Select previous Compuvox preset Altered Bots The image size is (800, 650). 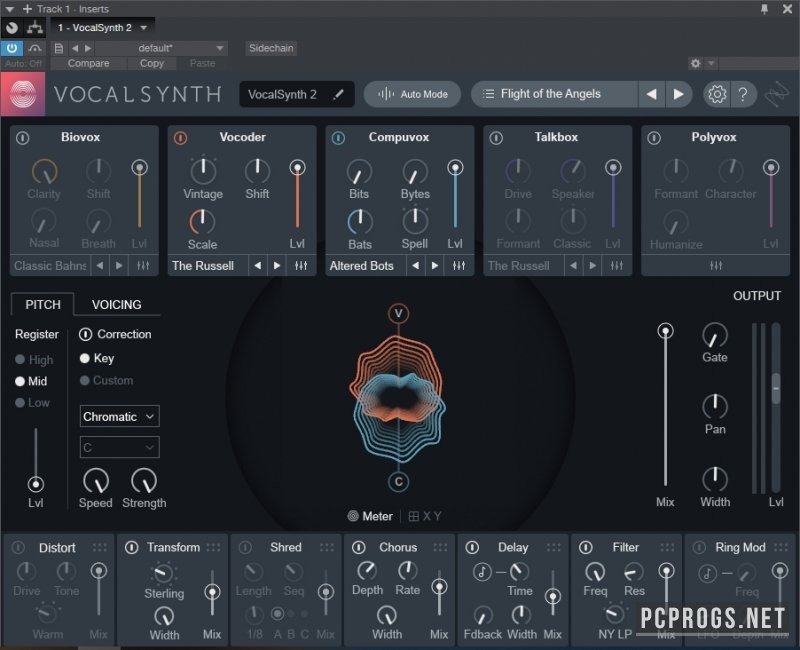(416, 266)
